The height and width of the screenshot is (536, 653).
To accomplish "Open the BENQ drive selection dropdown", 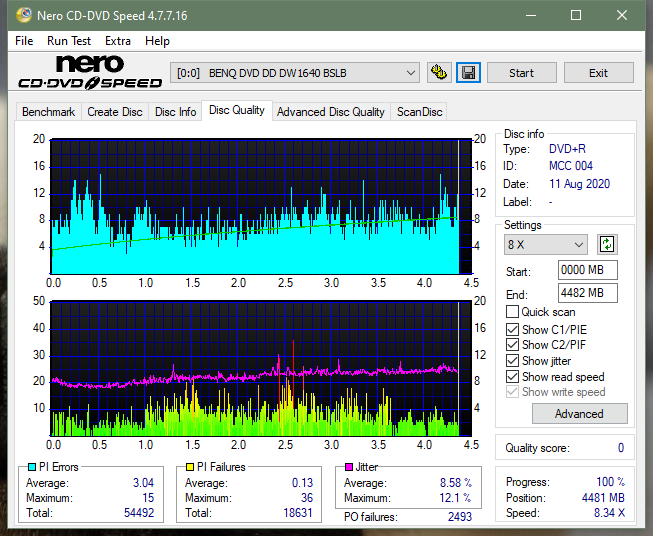I will (x=295, y=73).
